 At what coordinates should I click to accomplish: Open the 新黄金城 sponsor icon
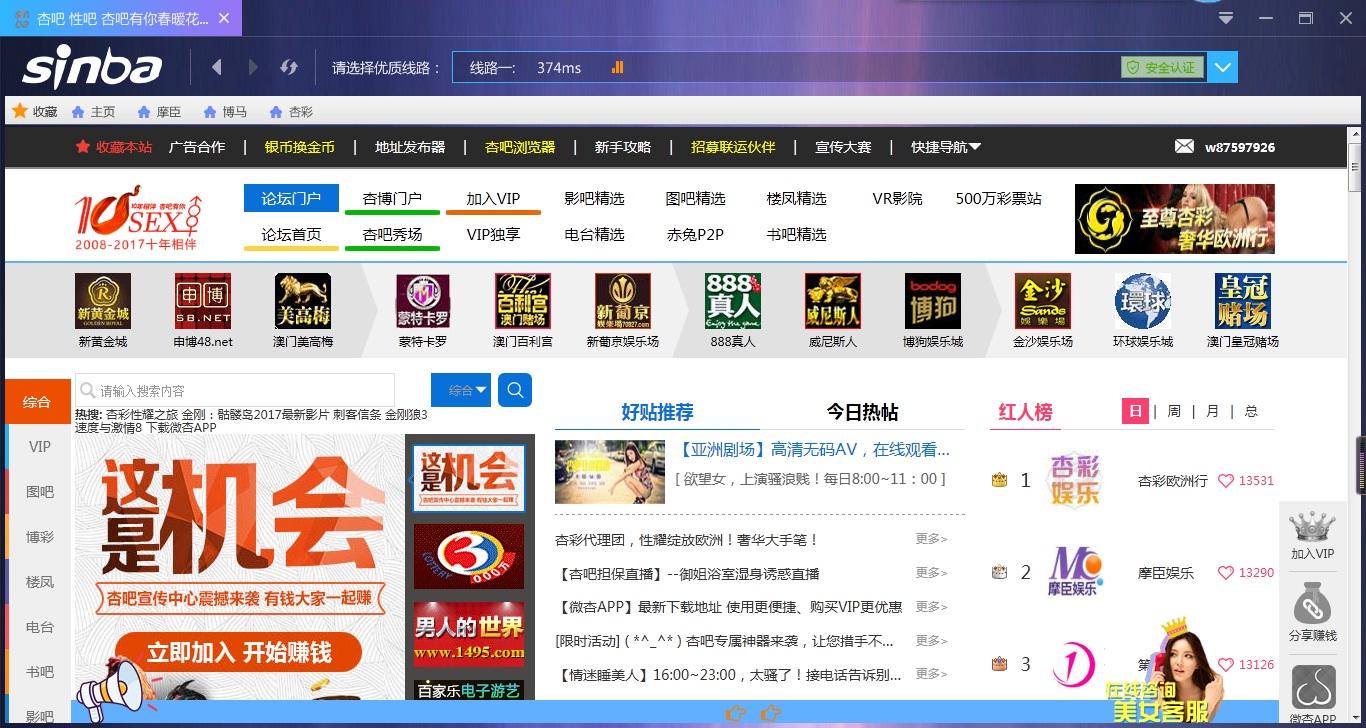103,301
